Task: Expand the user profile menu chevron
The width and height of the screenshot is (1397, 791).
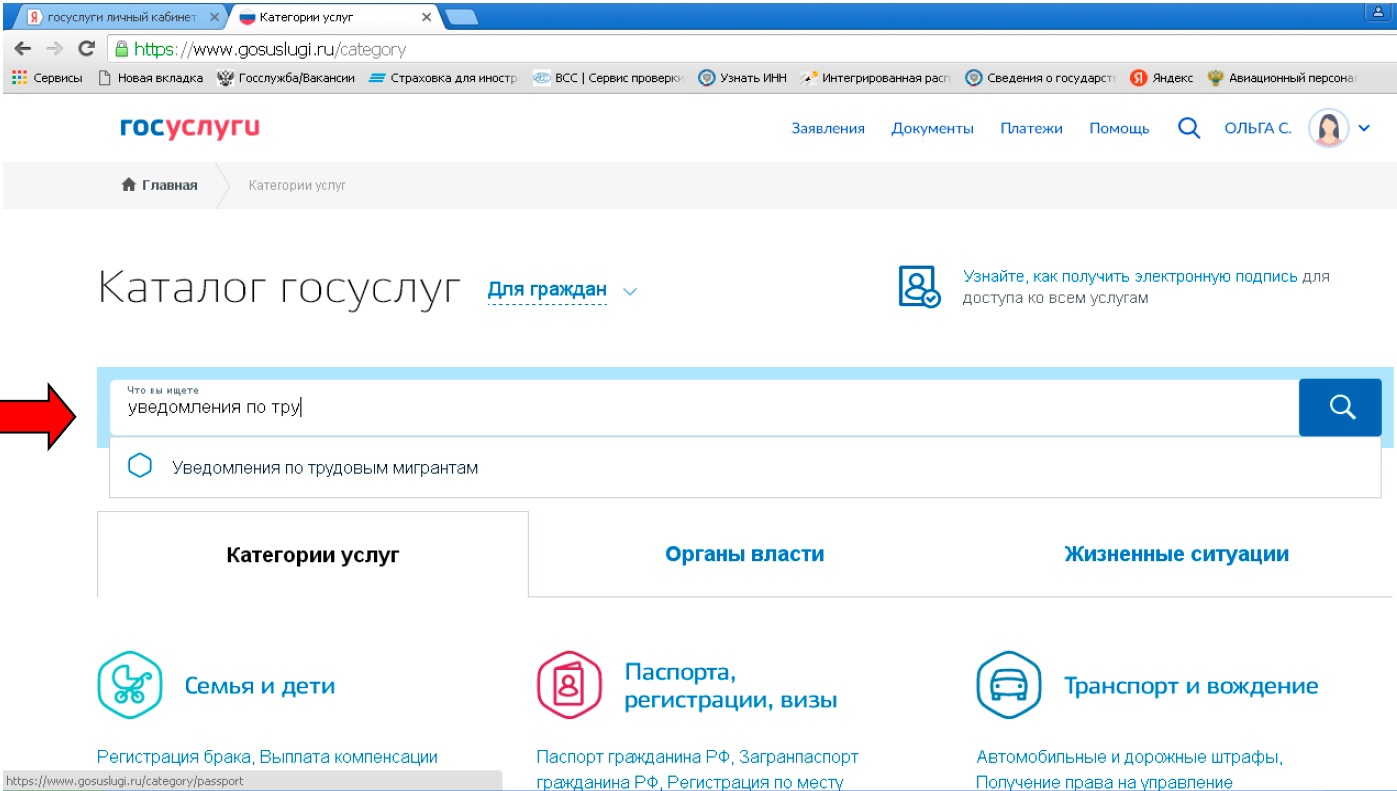Action: 1365,128
